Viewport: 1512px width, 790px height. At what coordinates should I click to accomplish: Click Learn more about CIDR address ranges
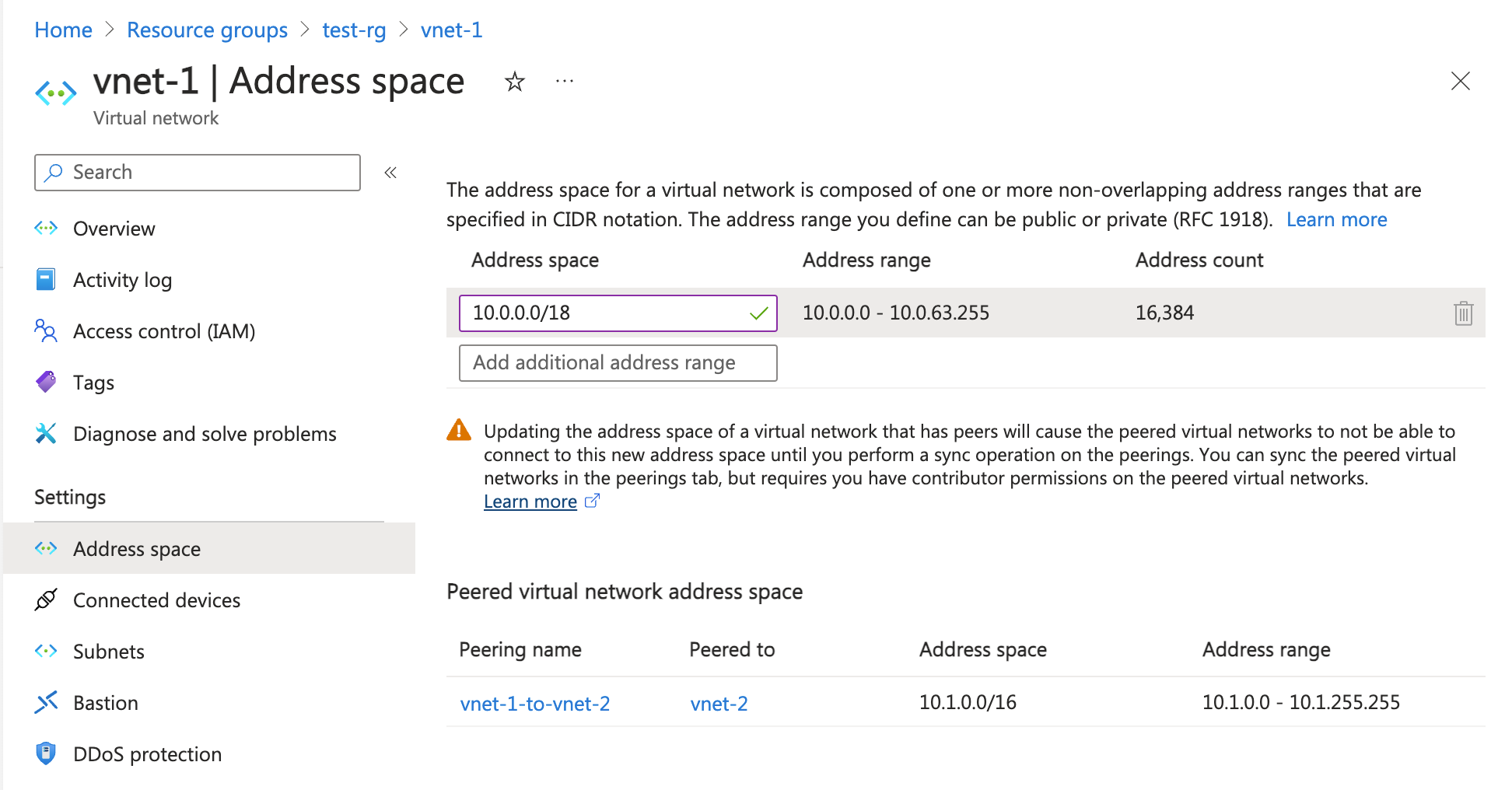tap(1336, 219)
